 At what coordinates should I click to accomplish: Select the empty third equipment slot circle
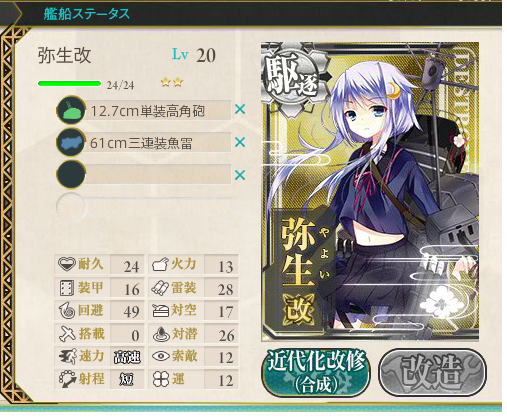pos(71,175)
